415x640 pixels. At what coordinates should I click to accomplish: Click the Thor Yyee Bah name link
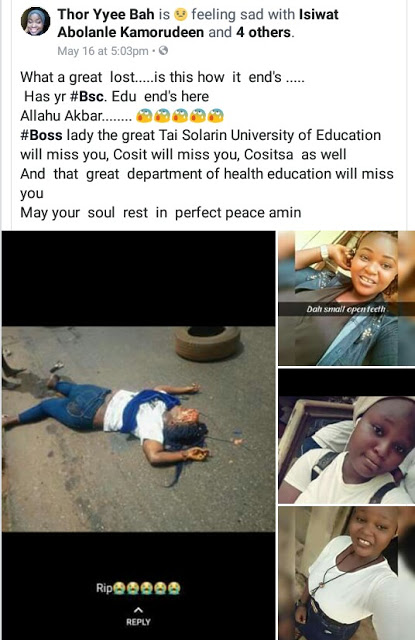tap(106, 15)
